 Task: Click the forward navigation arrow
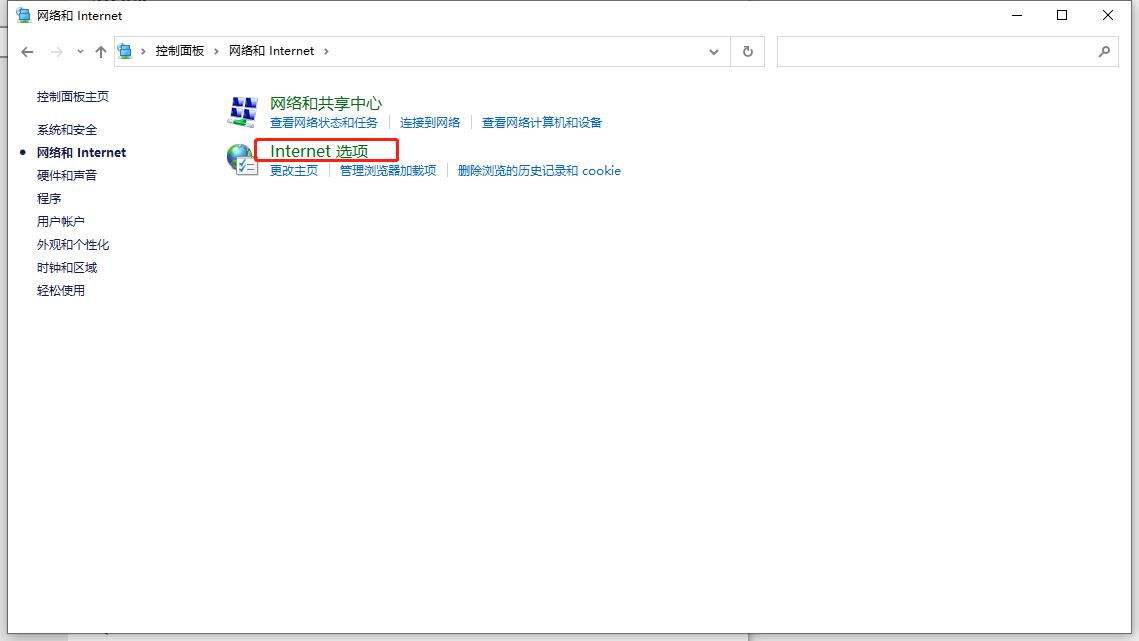coord(57,51)
